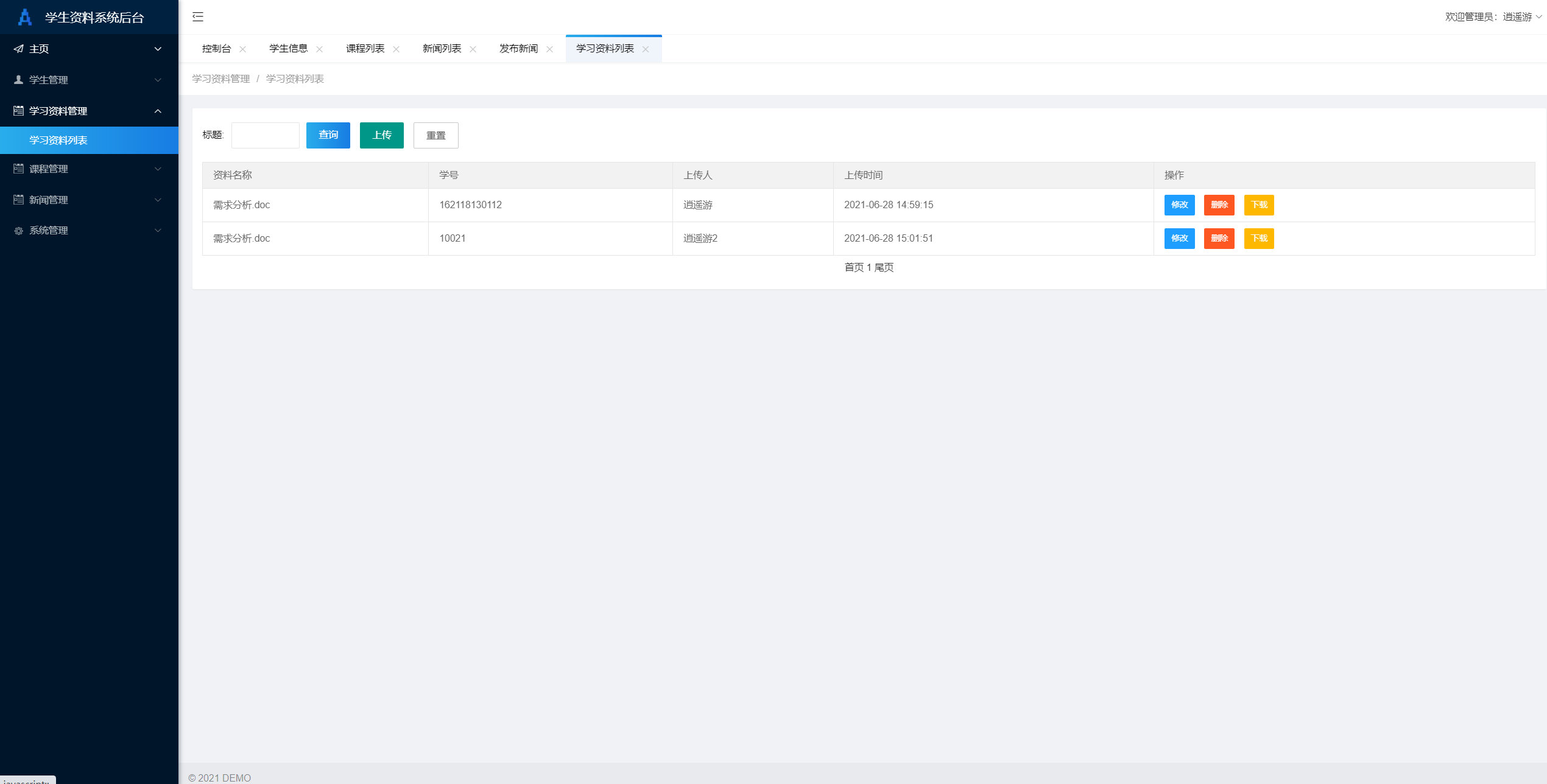This screenshot has width=1547, height=784.
Task: Click 修改 for the 10021 row
Action: pyautogui.click(x=1180, y=239)
